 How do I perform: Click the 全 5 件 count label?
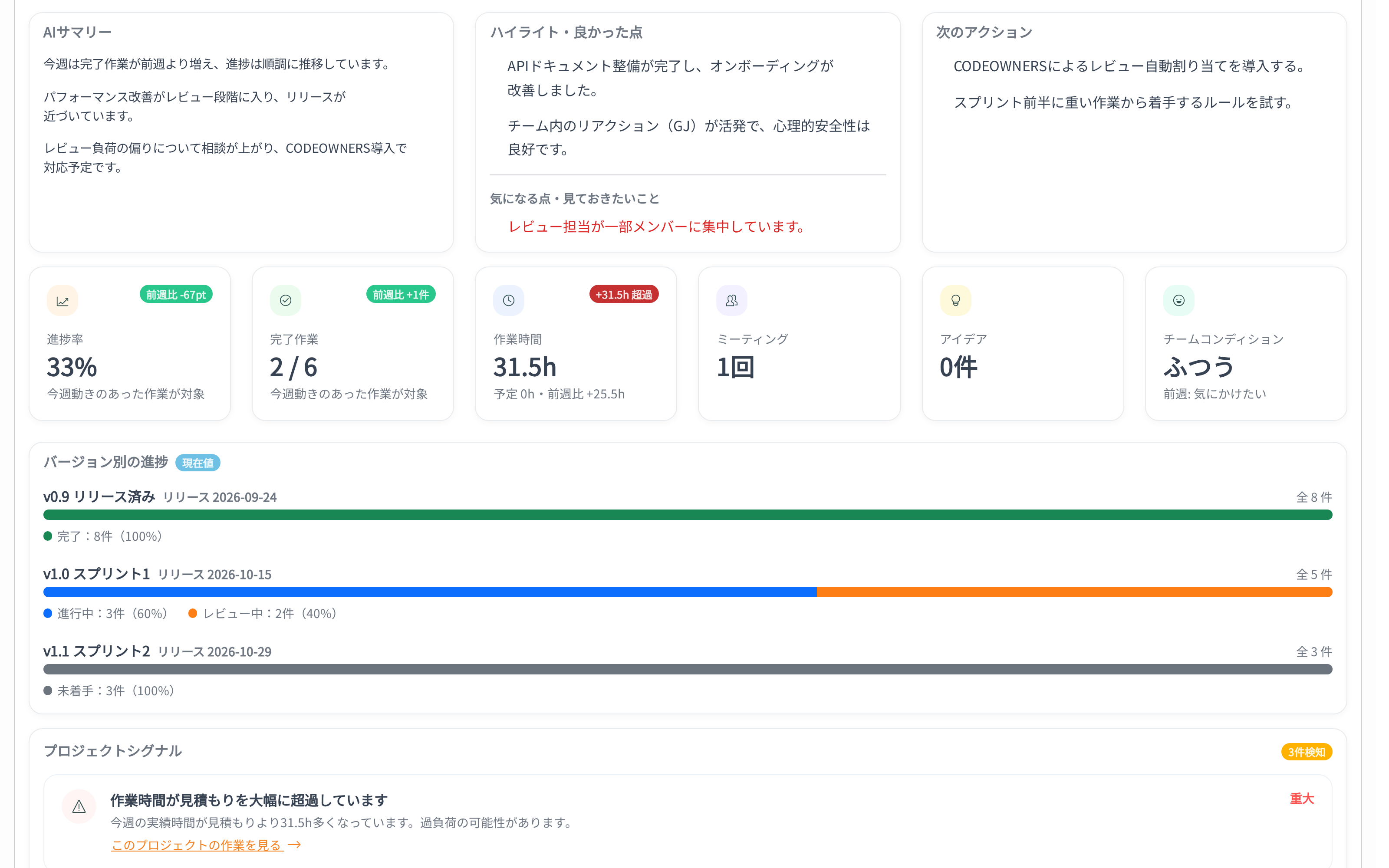1314,575
